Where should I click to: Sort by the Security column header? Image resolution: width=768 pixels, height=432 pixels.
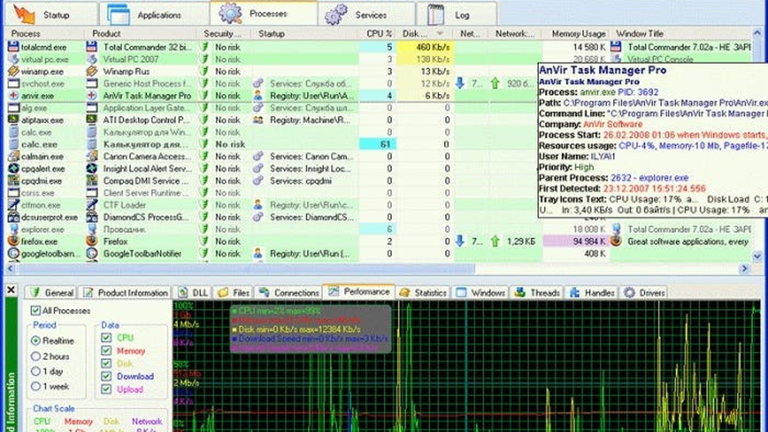point(222,33)
